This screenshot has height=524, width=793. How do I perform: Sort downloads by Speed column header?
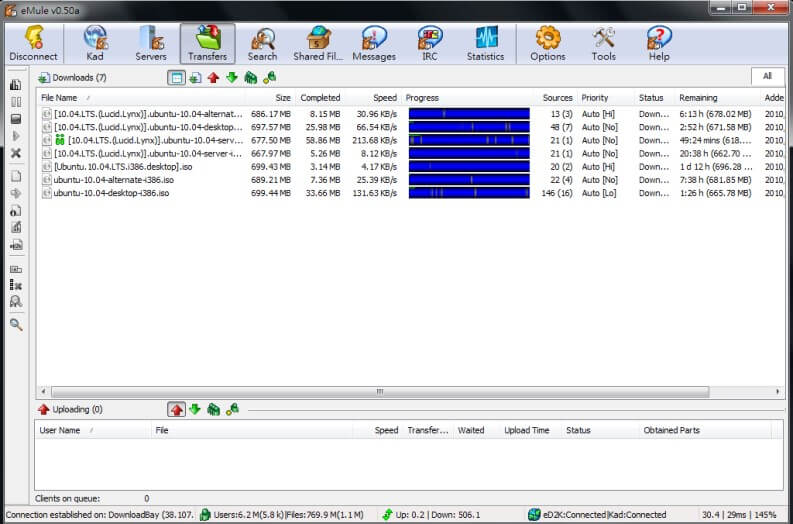pos(374,98)
